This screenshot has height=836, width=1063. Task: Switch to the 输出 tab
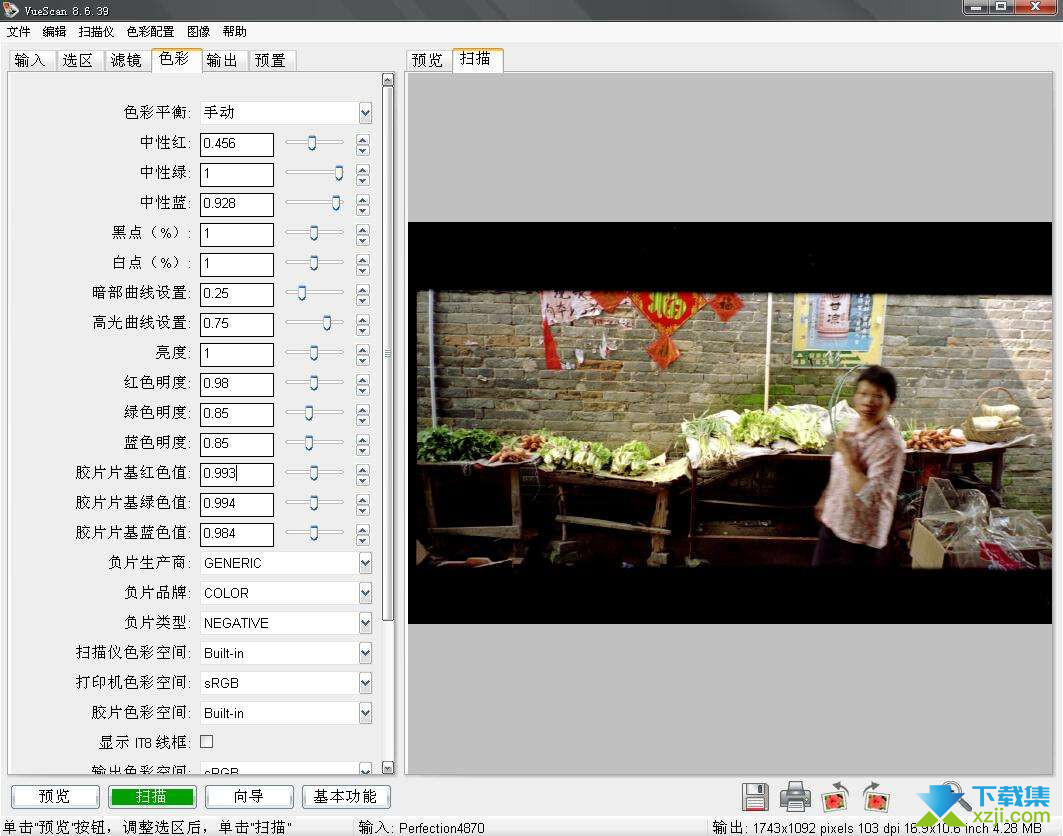tap(222, 60)
